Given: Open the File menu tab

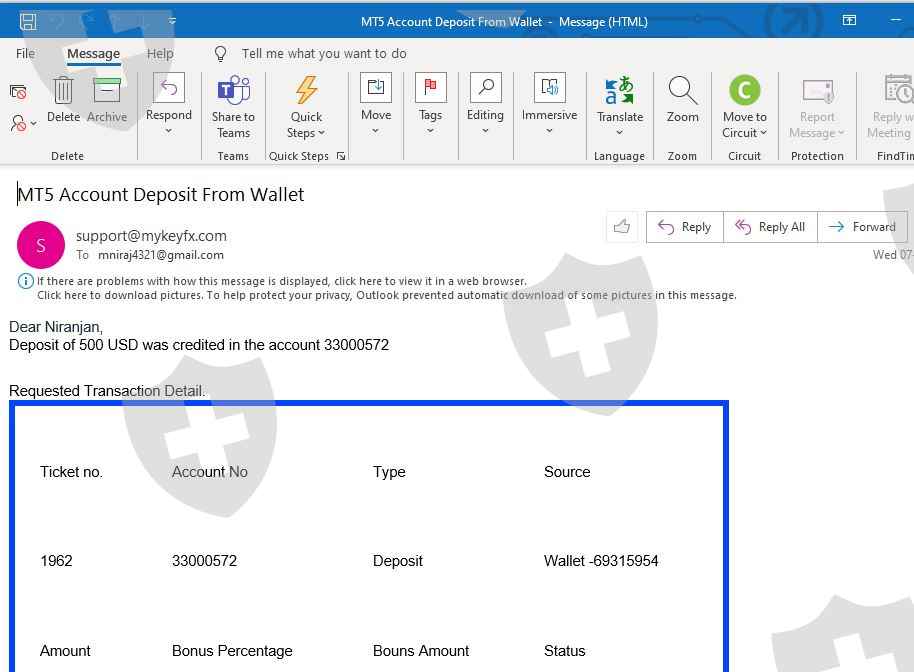Looking at the screenshot, I should tap(25, 54).
